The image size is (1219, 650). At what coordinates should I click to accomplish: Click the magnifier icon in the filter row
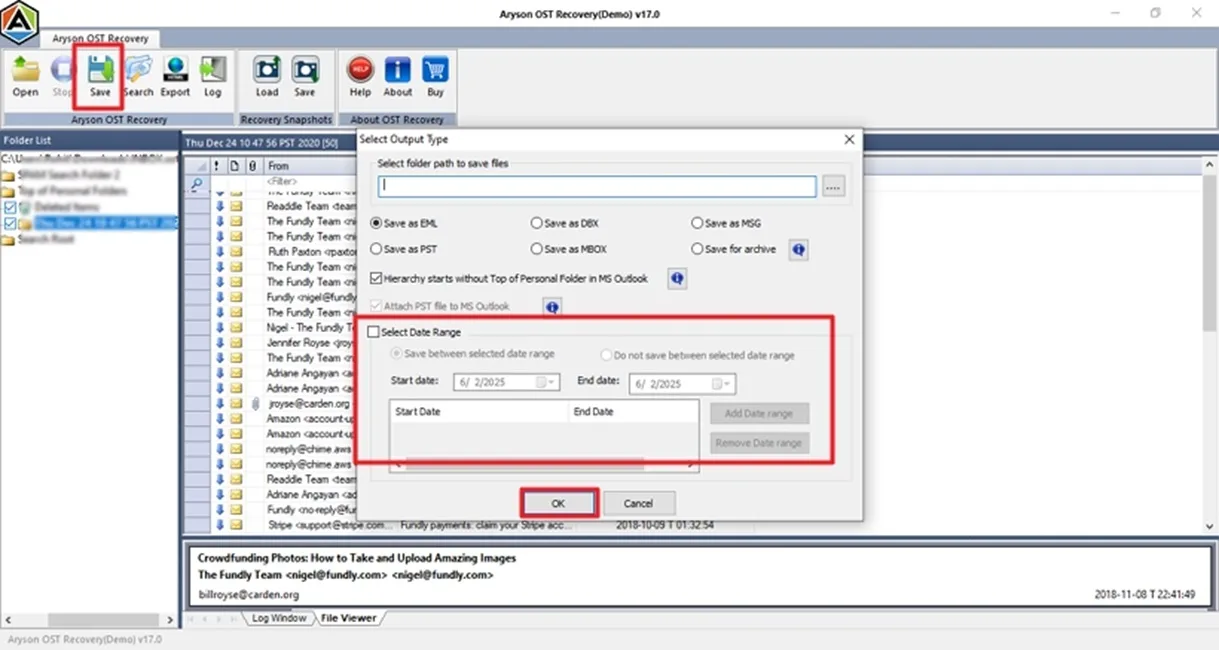point(197,183)
